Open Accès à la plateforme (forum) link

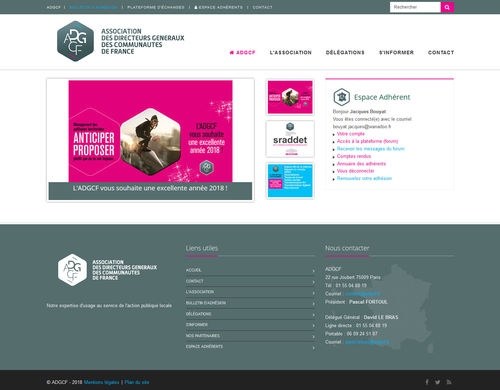pos(367,141)
